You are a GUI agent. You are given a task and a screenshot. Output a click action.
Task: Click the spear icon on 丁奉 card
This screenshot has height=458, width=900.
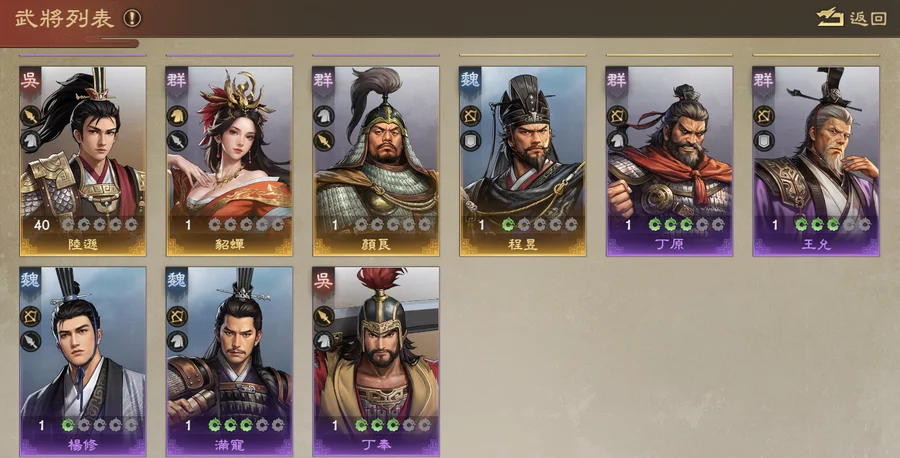pyautogui.click(x=324, y=316)
